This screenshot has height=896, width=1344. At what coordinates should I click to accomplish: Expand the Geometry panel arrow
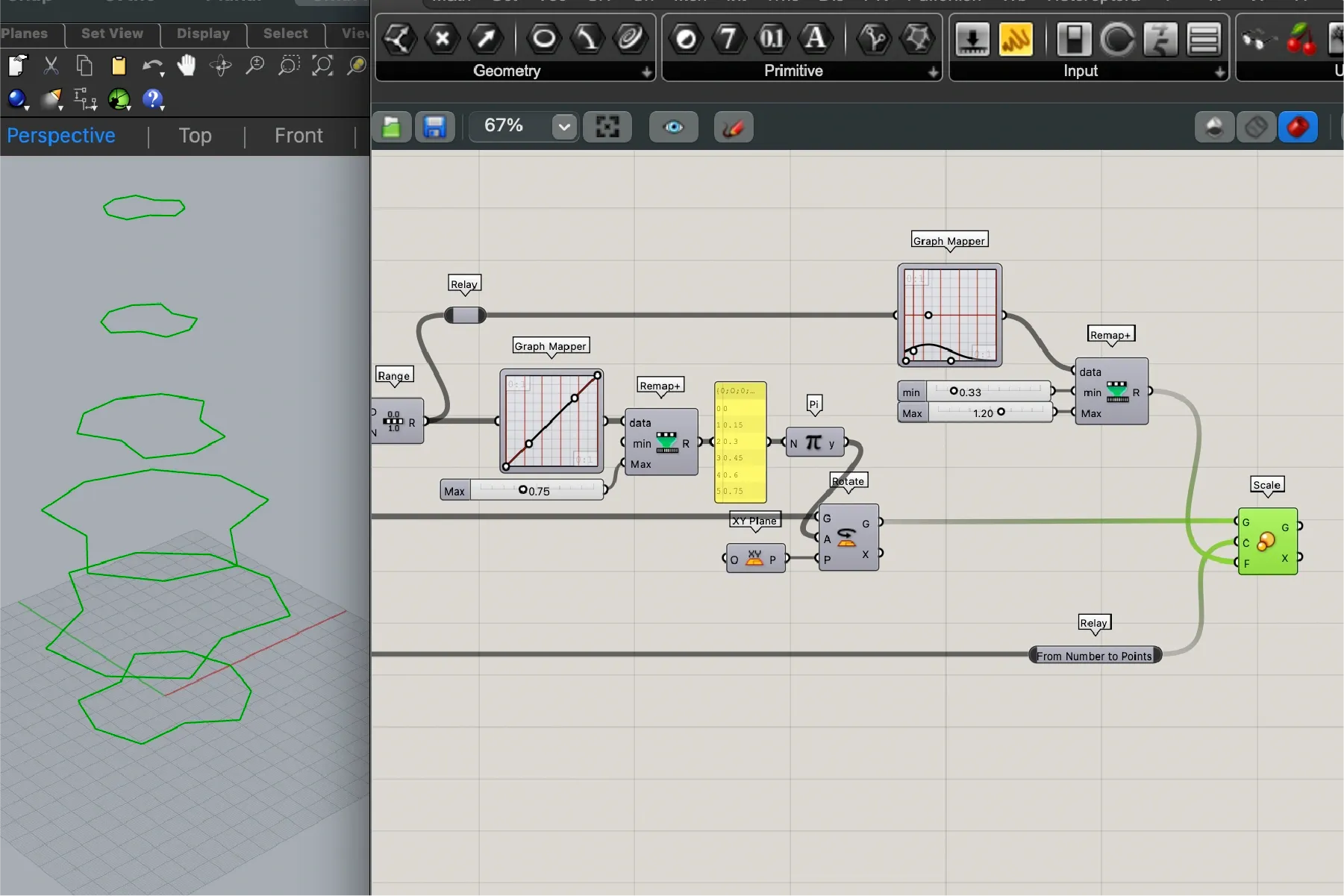point(646,72)
